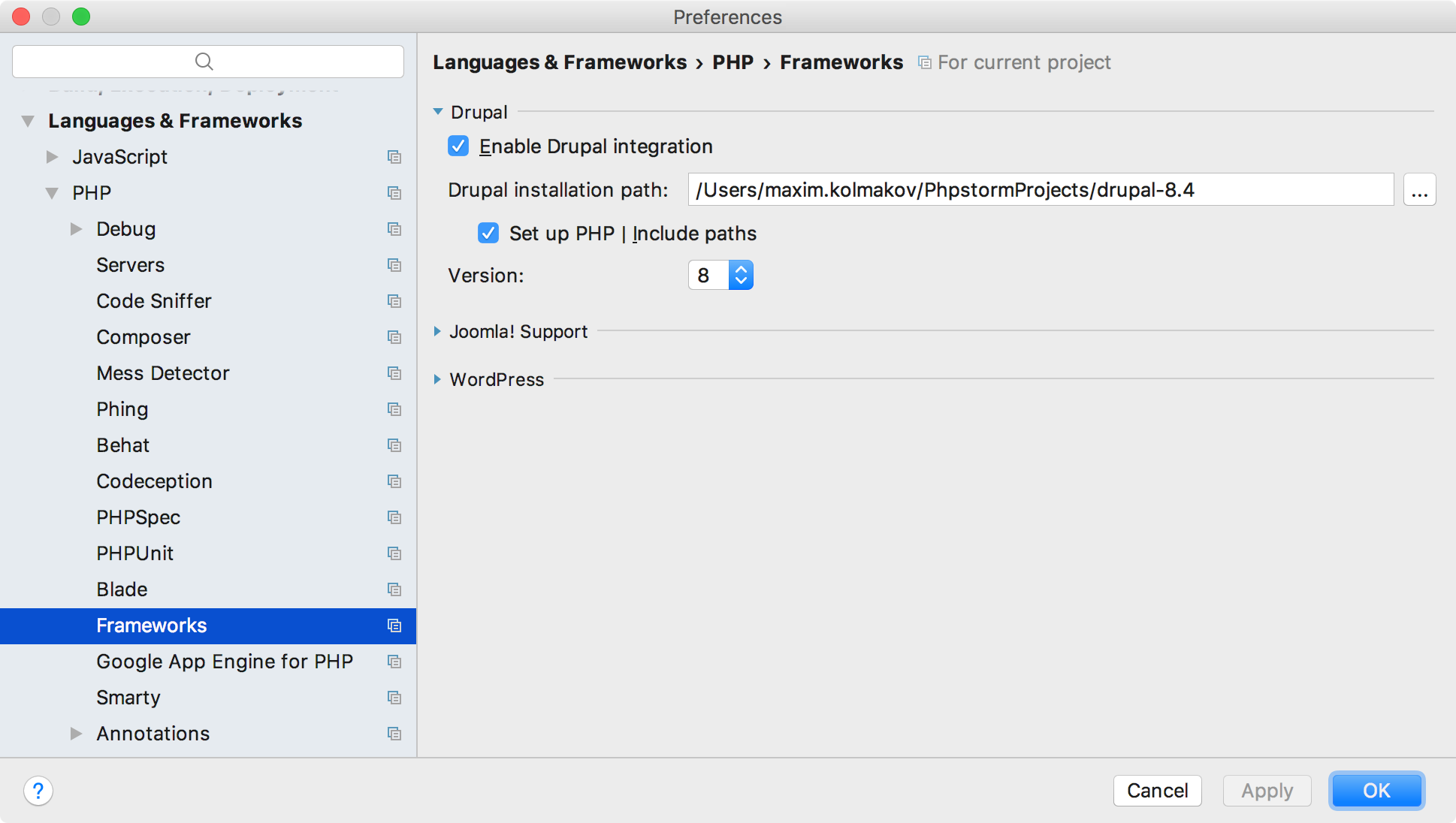Browse for Drupal installation path with ellipsis button
Image resolution: width=1456 pixels, height=823 pixels.
(x=1419, y=190)
